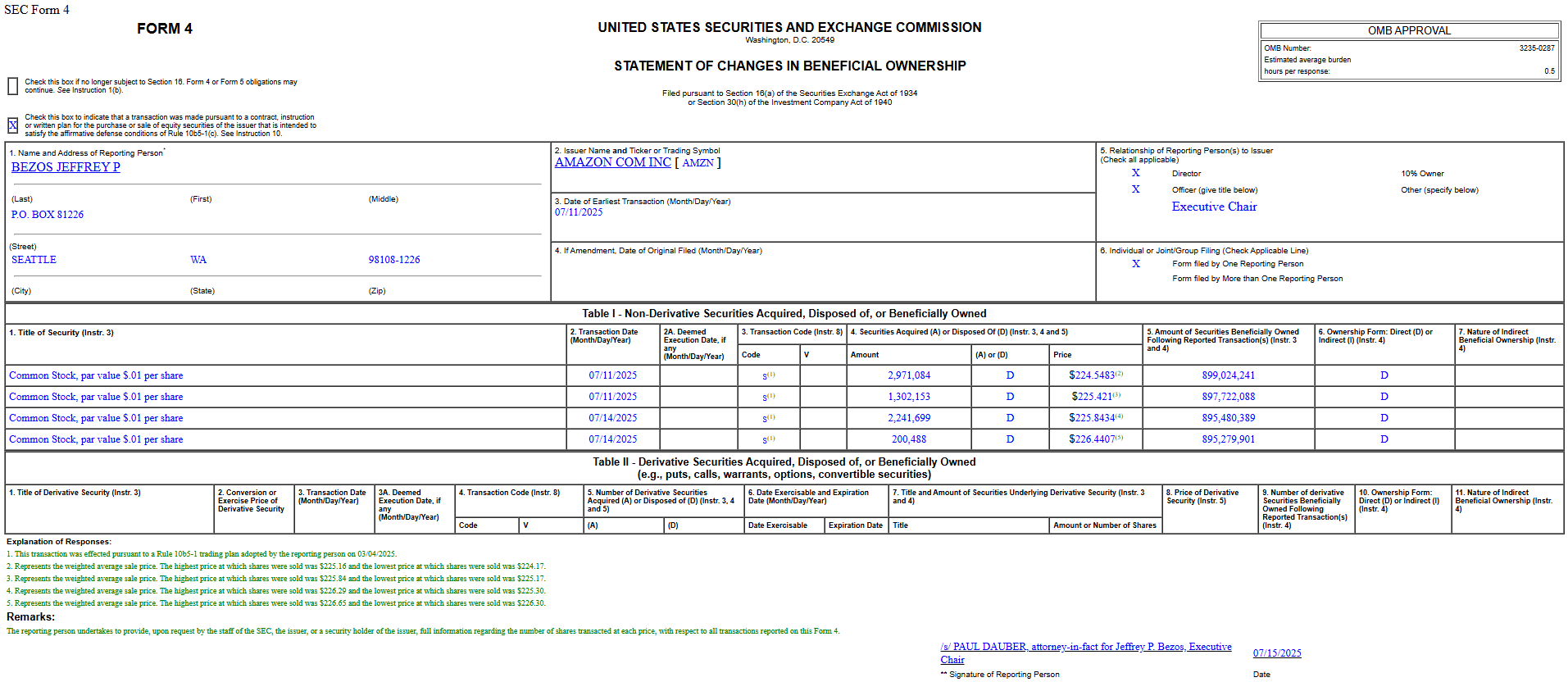Click the X for Form filed by One Reporting Person
Viewport: 1568px width, 682px height.
point(1136,264)
